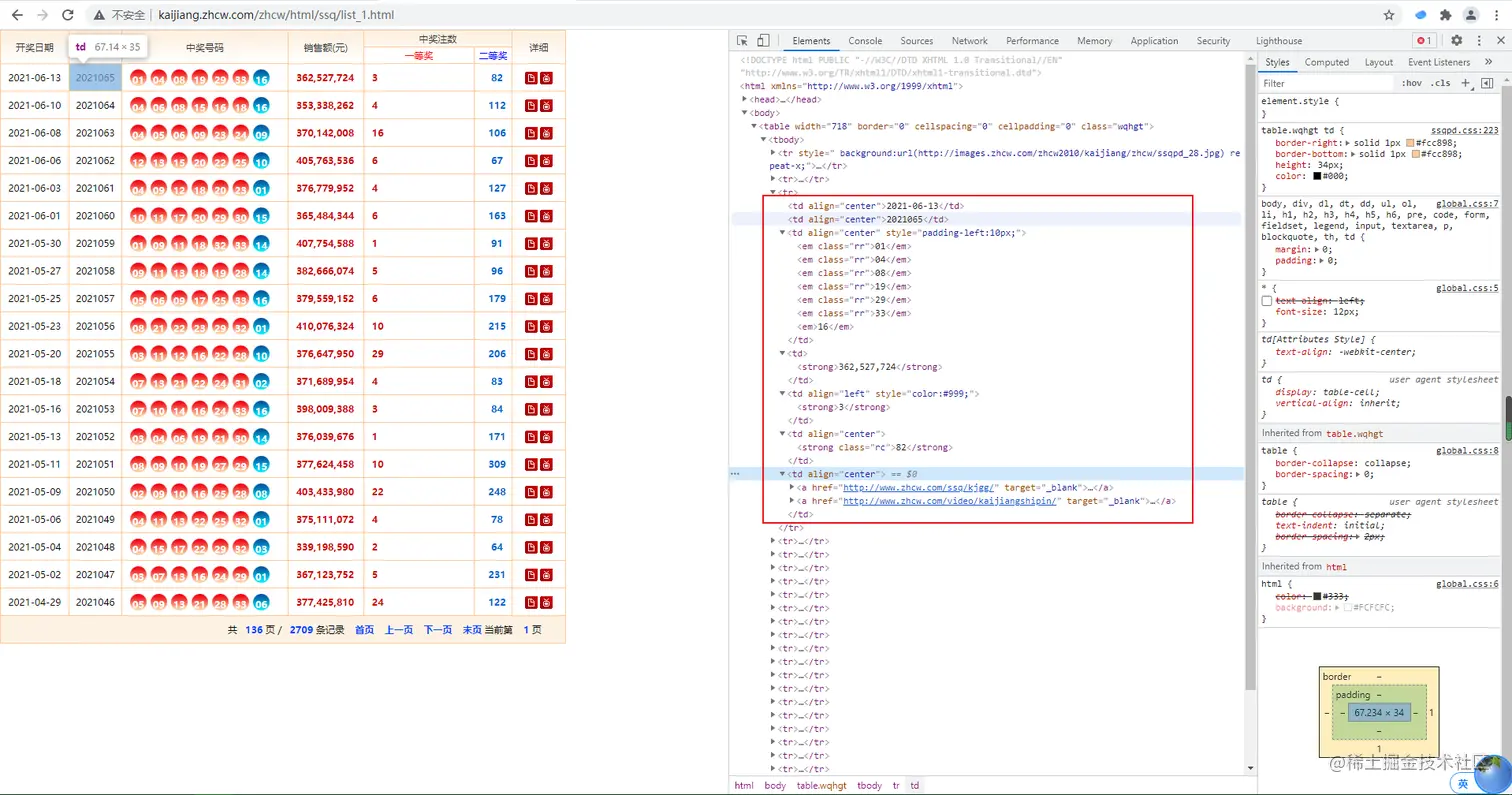1512x795 pixels.
Task: Focus the Styles Filter input field
Action: coord(1325,83)
